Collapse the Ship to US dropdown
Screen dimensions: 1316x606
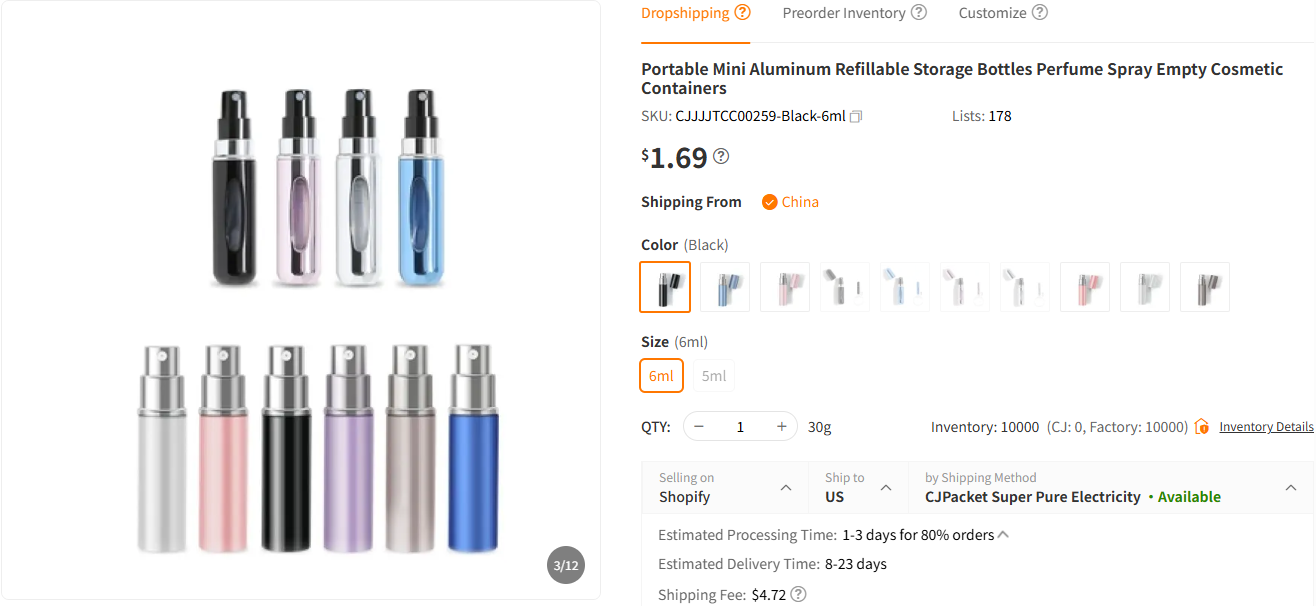(886, 487)
